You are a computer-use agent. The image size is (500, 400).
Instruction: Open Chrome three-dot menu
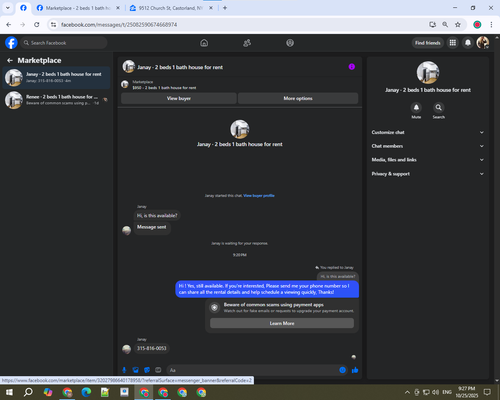[x=491, y=25]
